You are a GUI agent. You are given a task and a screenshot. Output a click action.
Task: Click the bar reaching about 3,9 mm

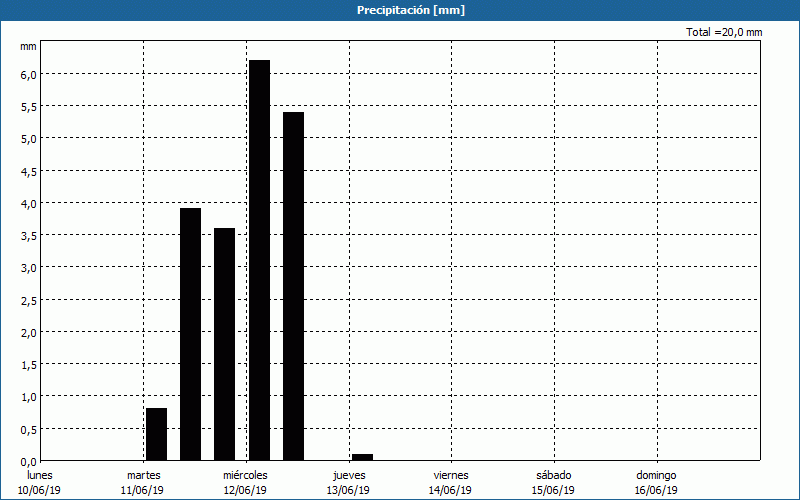pyautogui.click(x=190, y=334)
